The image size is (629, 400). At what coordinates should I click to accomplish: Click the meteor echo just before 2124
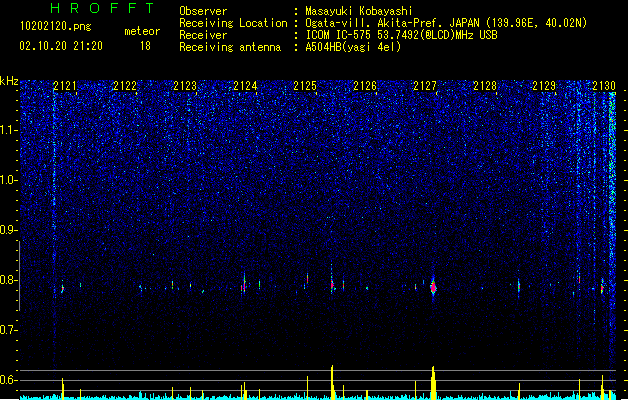coord(243,284)
